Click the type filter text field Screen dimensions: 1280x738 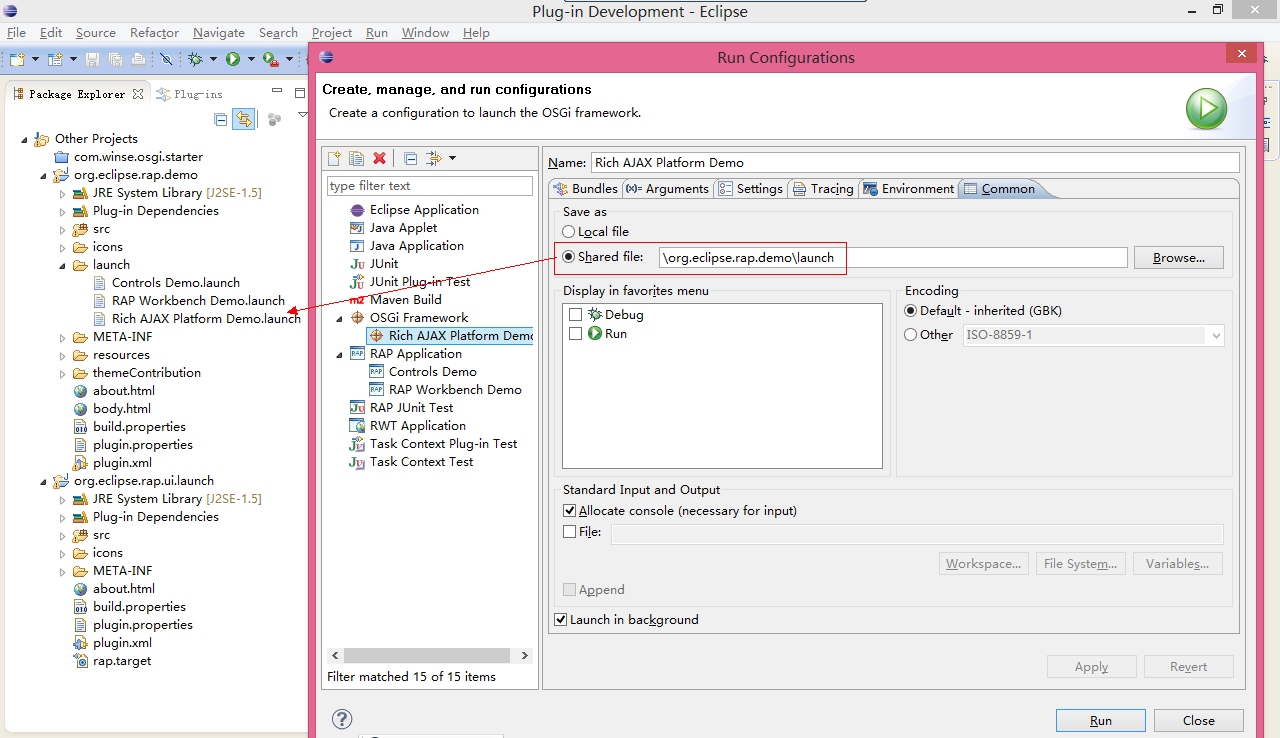click(x=430, y=186)
